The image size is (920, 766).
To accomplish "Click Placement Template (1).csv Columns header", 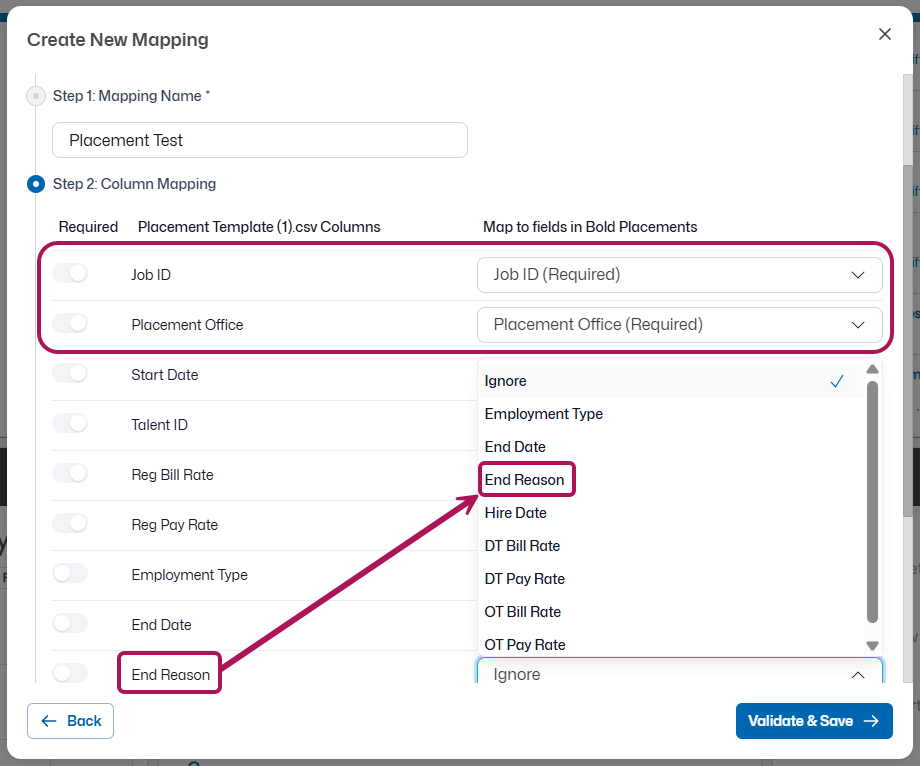I will click(x=259, y=227).
